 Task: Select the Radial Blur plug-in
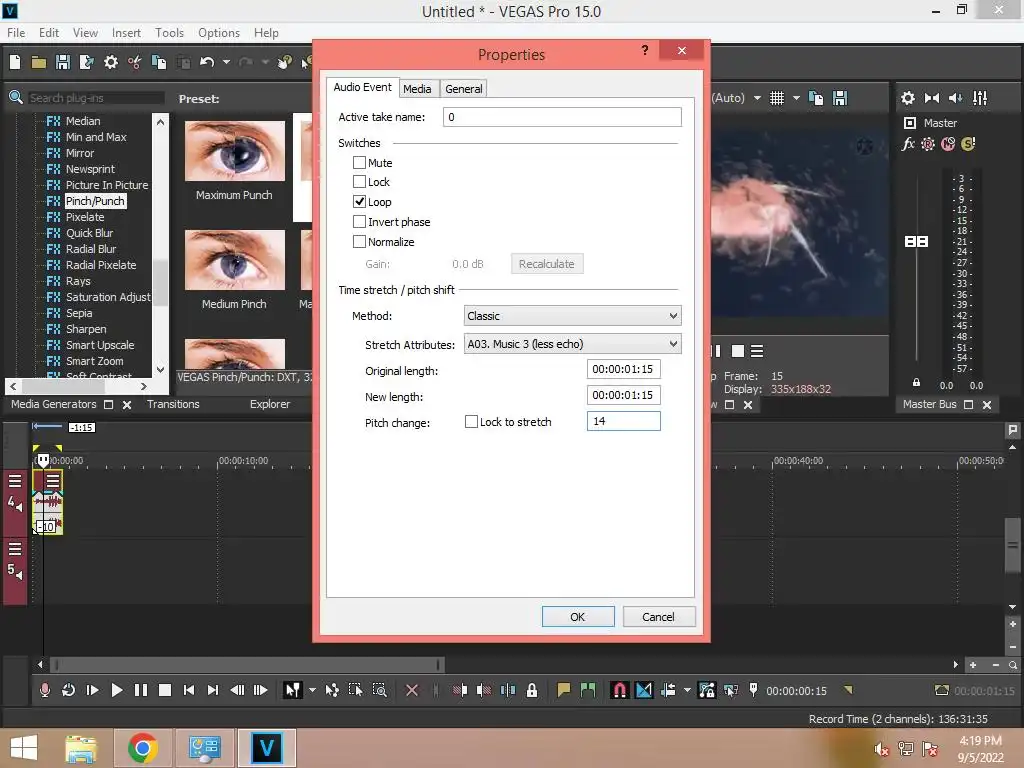pyautogui.click(x=91, y=249)
